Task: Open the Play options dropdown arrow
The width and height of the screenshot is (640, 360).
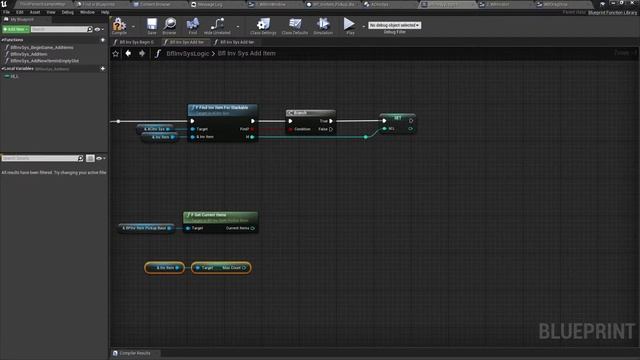Action: (363, 27)
